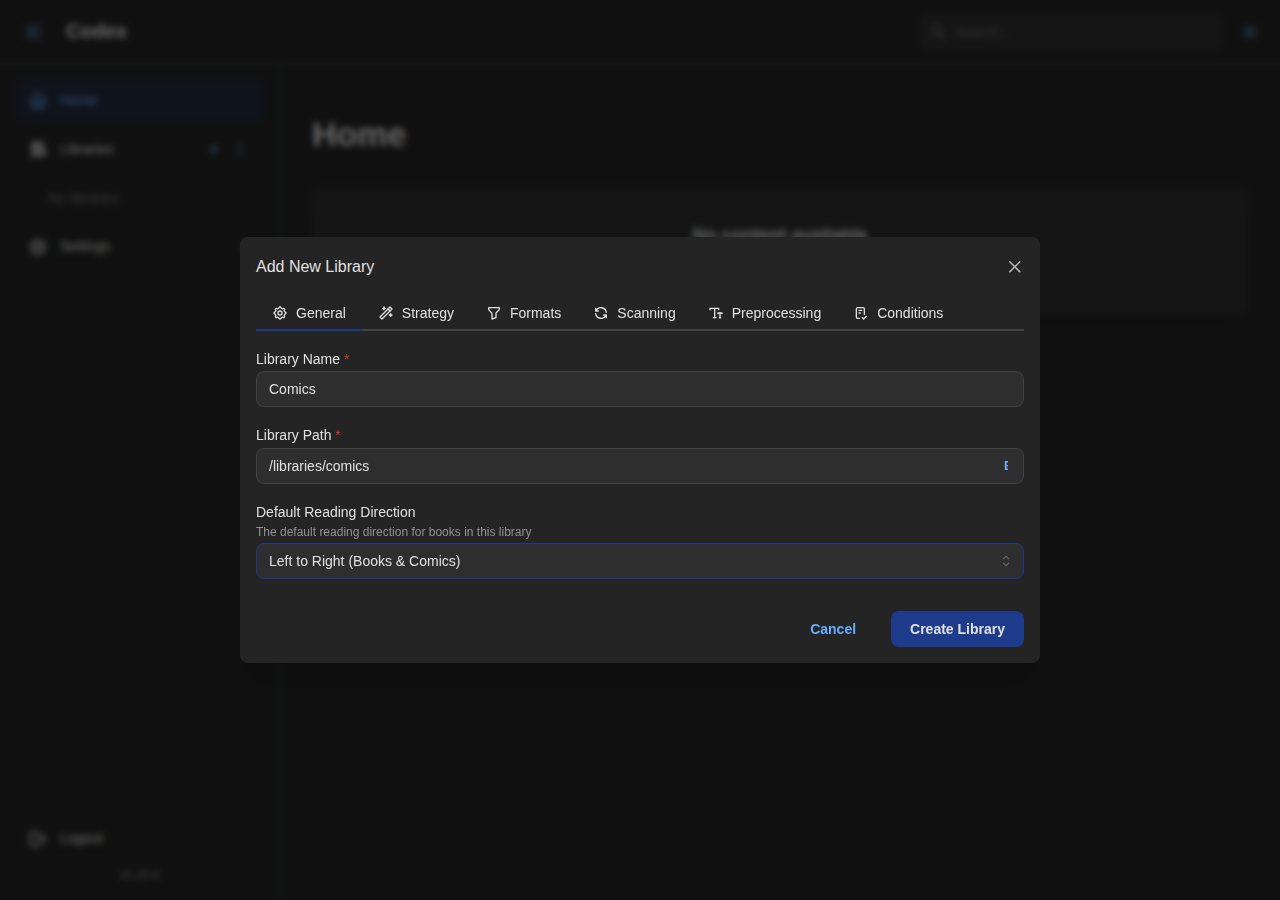This screenshot has width=1280, height=900.
Task: Click the refresh icon on the Scanning tab
Action: [x=599, y=313]
